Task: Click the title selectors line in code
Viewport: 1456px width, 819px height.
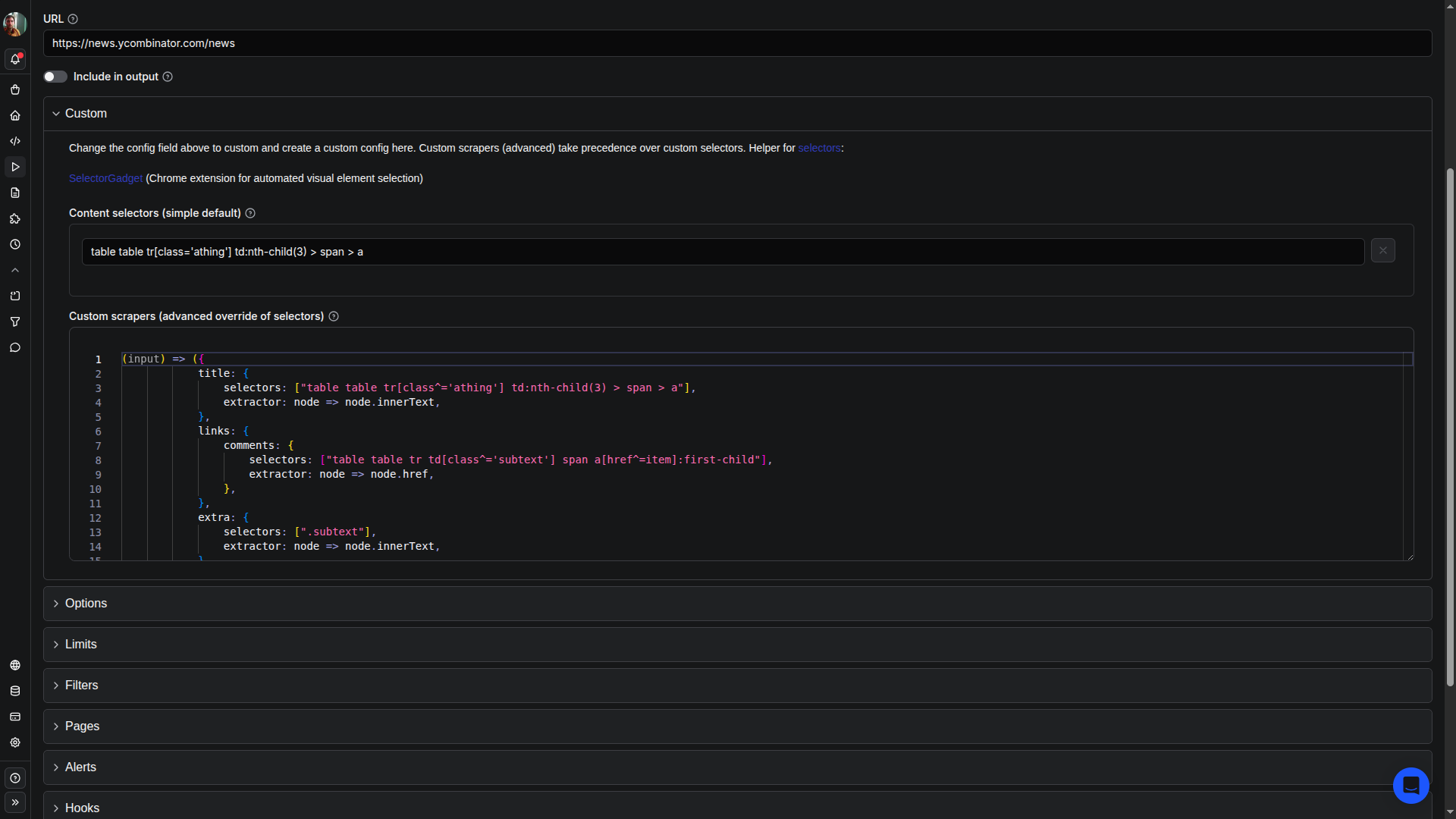Action: [x=460, y=388]
